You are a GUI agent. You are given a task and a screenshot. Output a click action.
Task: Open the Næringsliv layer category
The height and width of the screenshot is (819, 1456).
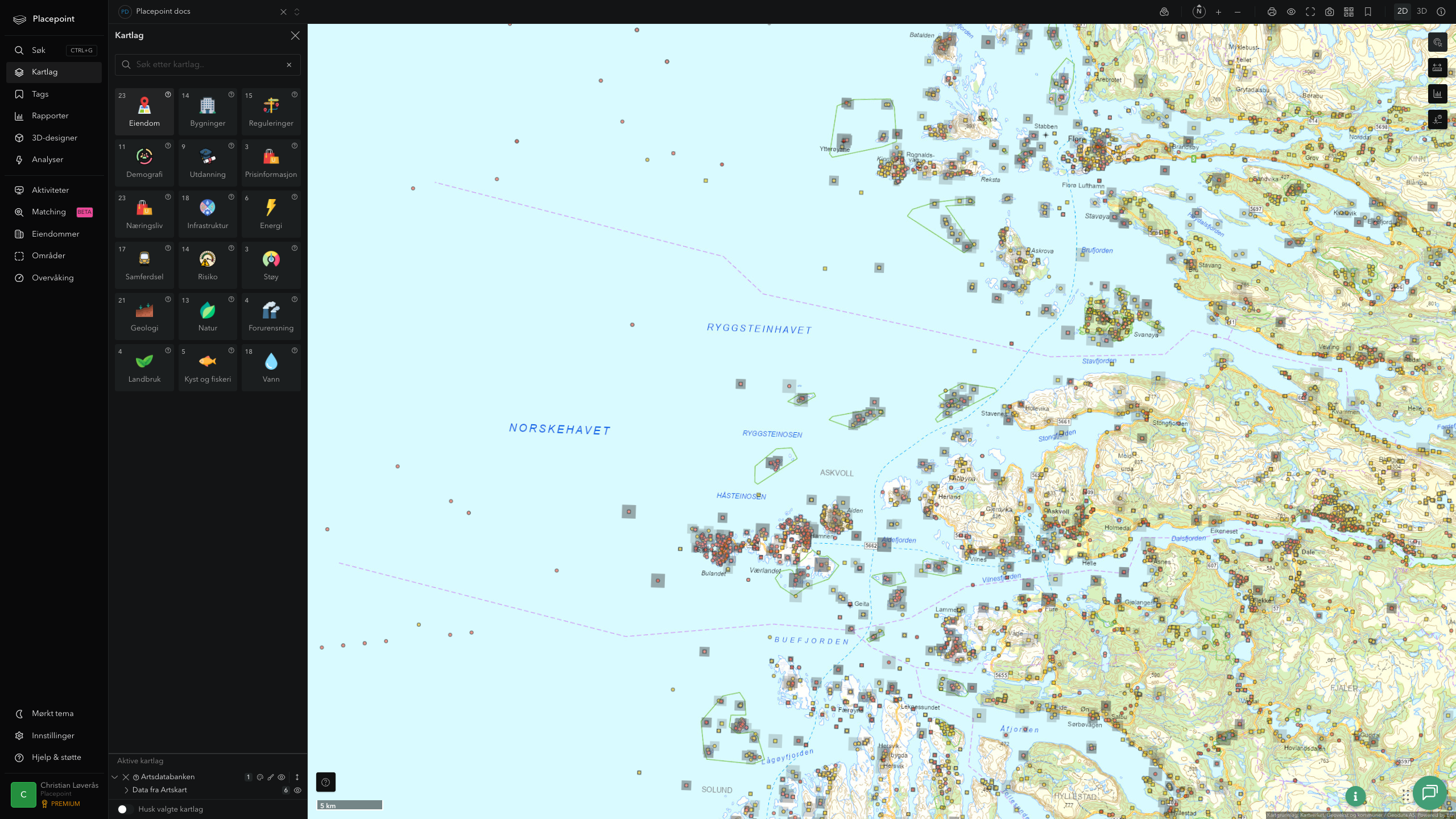(144, 214)
